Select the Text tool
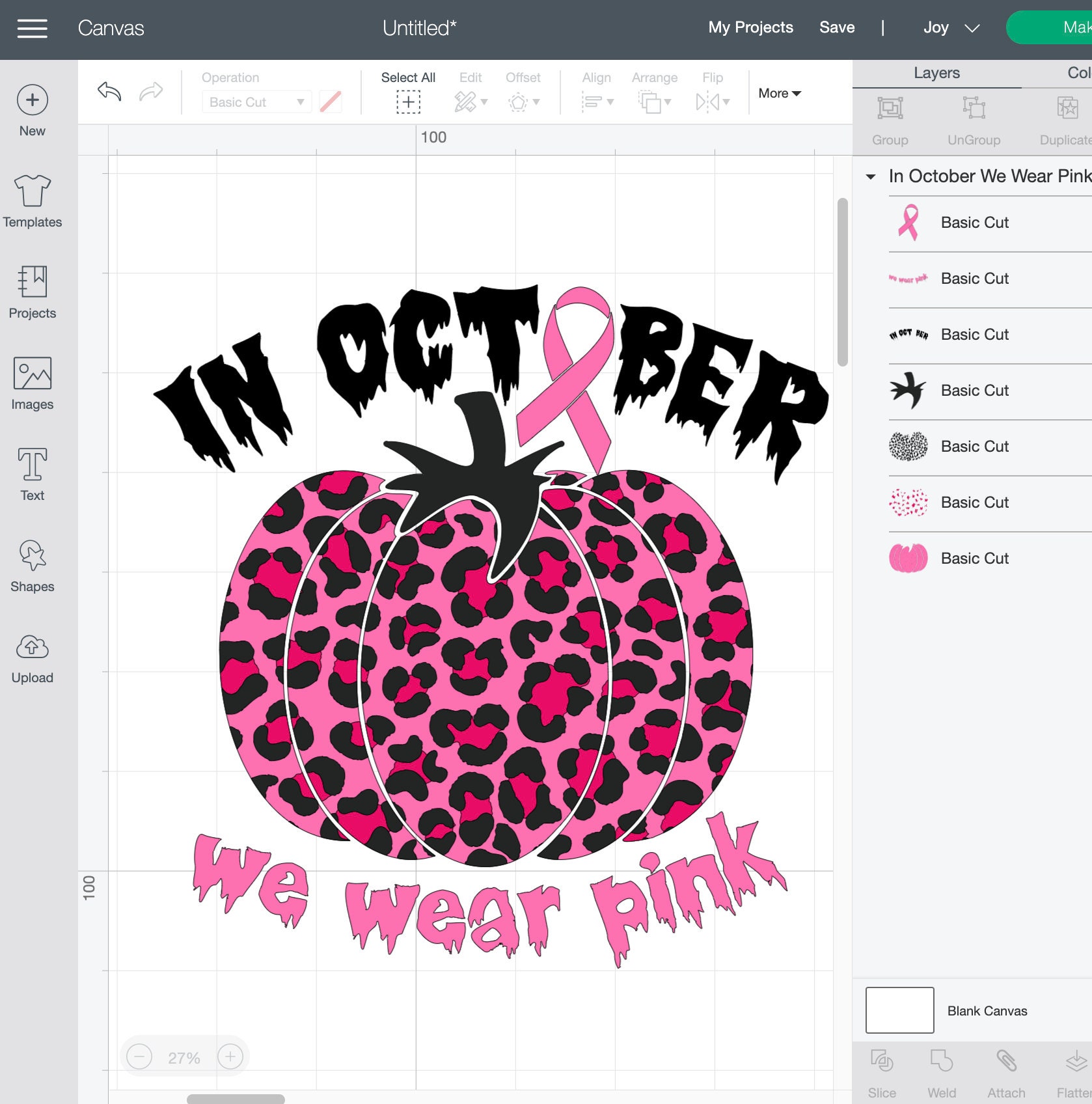Image resolution: width=1092 pixels, height=1104 pixels. (x=32, y=474)
